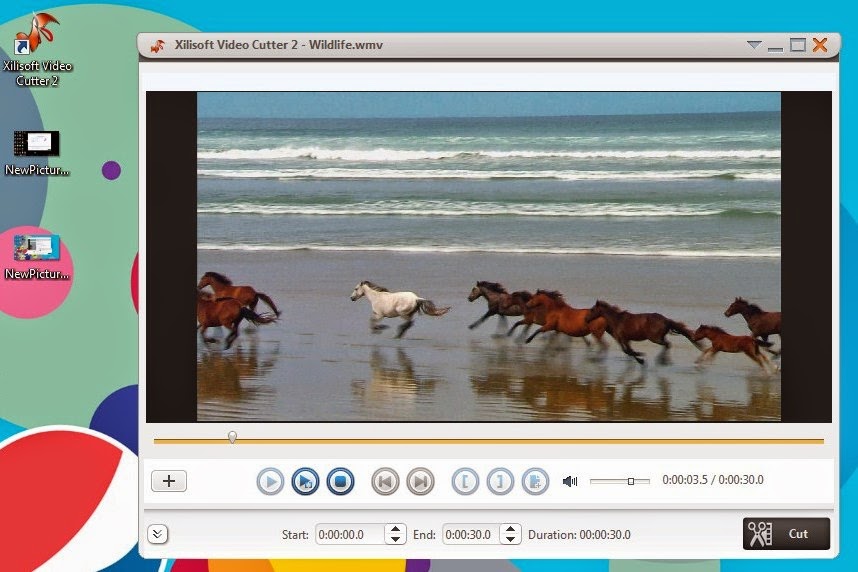Close the Xilisoft Video Cutter window

[x=820, y=45]
